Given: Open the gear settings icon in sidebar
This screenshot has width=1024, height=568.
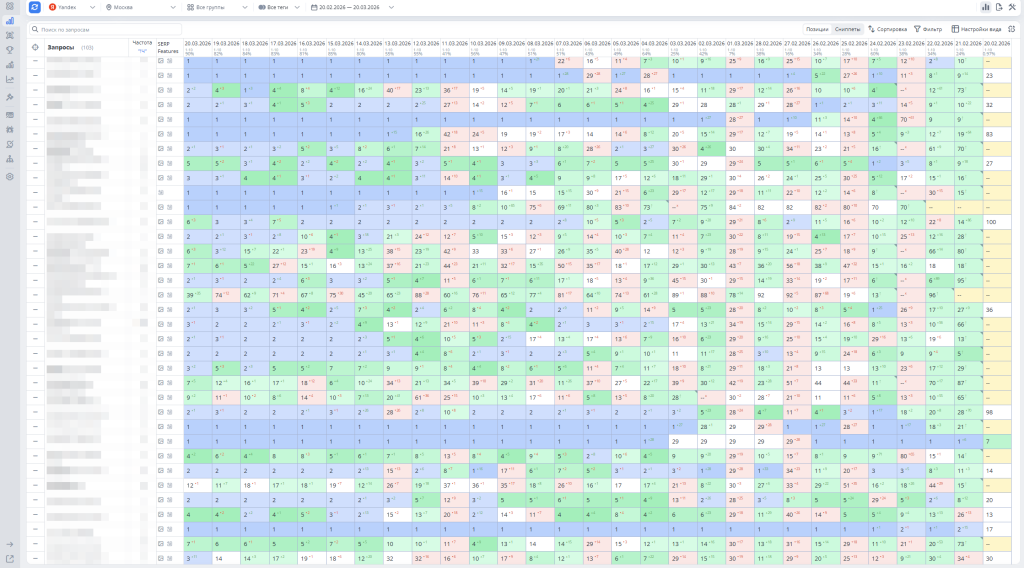Looking at the screenshot, I should 10,176.
